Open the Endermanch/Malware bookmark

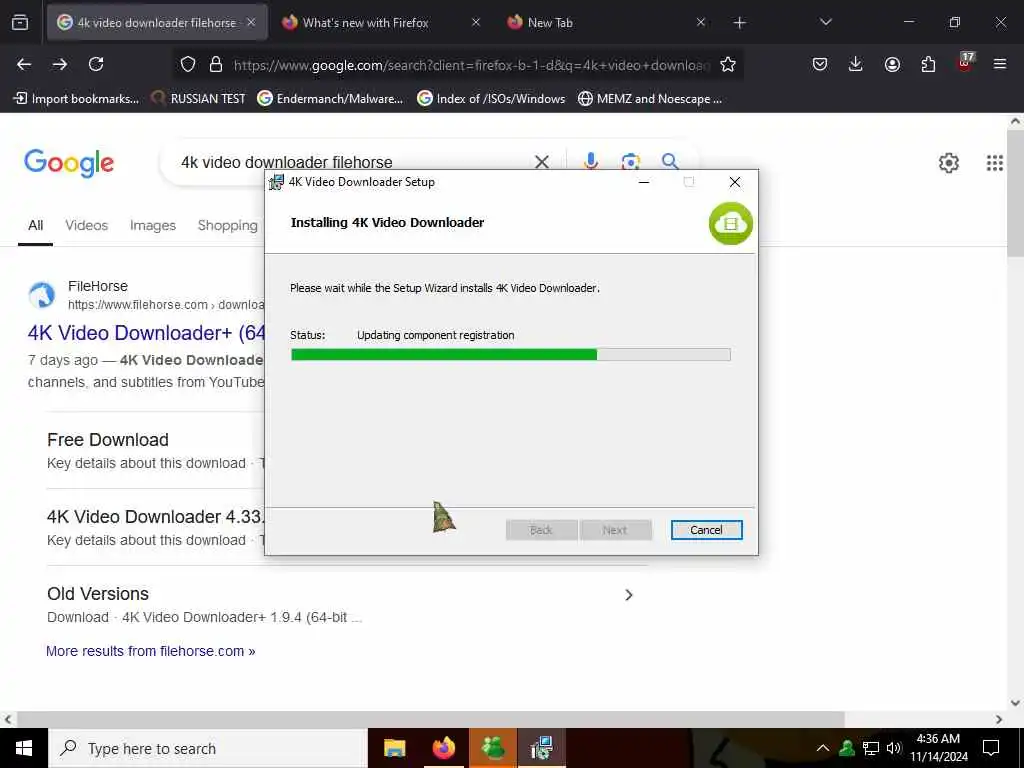click(330, 99)
